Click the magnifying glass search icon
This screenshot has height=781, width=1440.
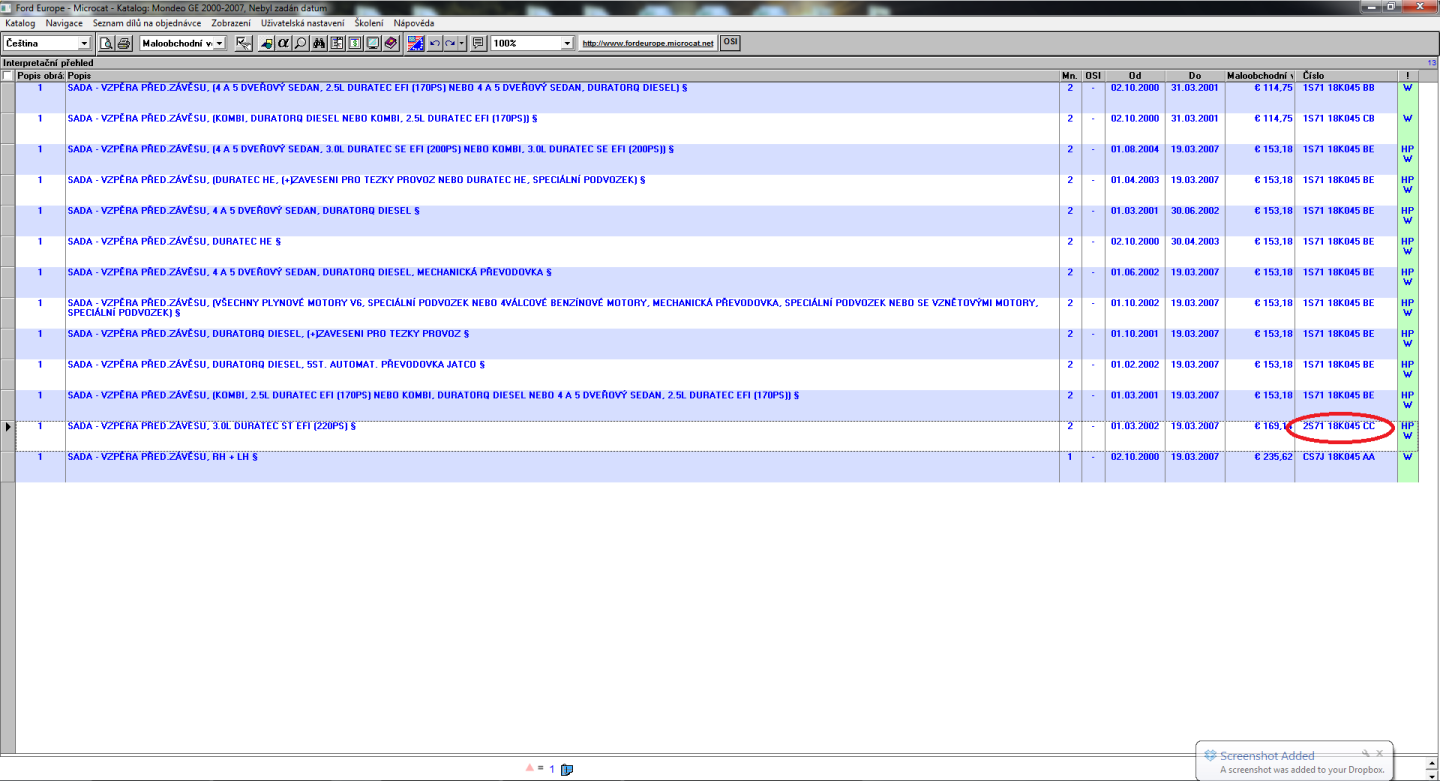pyautogui.click(x=301, y=43)
